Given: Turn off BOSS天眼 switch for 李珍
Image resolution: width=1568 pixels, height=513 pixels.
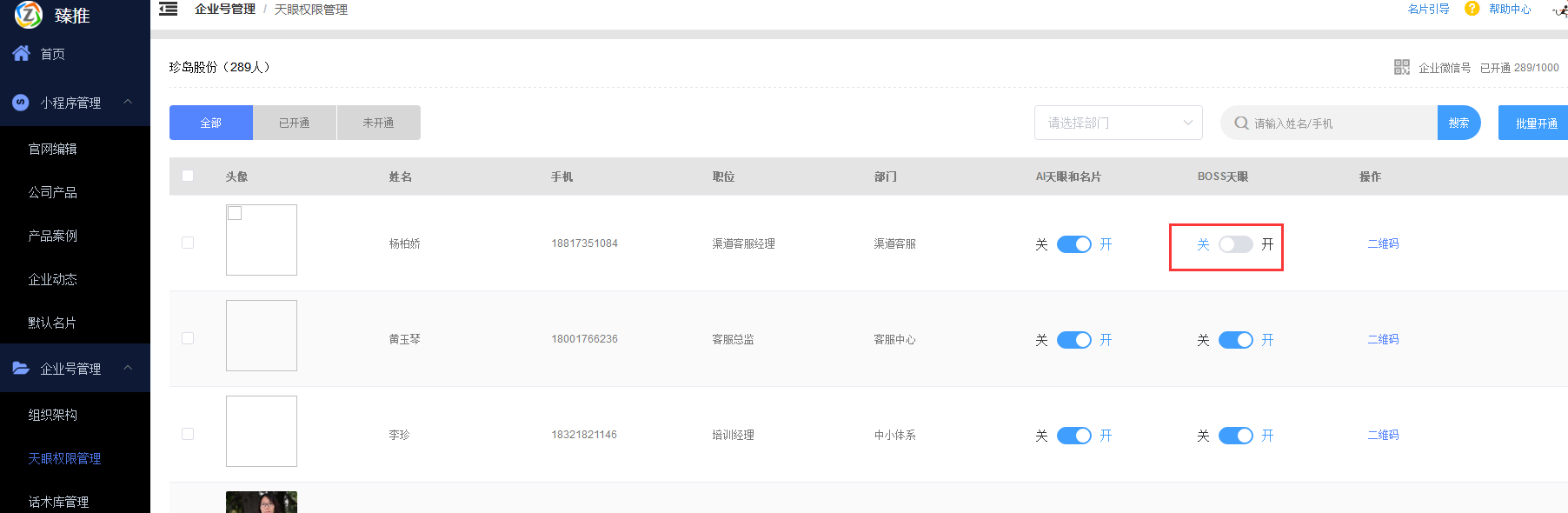Looking at the screenshot, I should [x=1235, y=436].
